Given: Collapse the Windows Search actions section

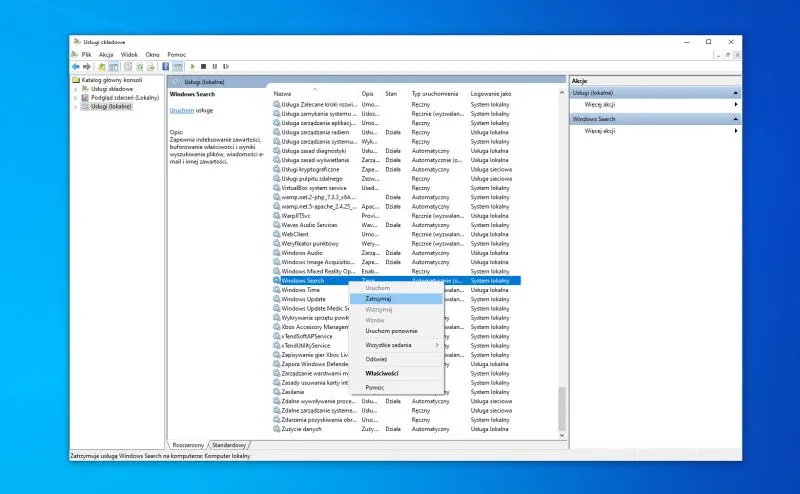Looking at the screenshot, I should coord(735,119).
